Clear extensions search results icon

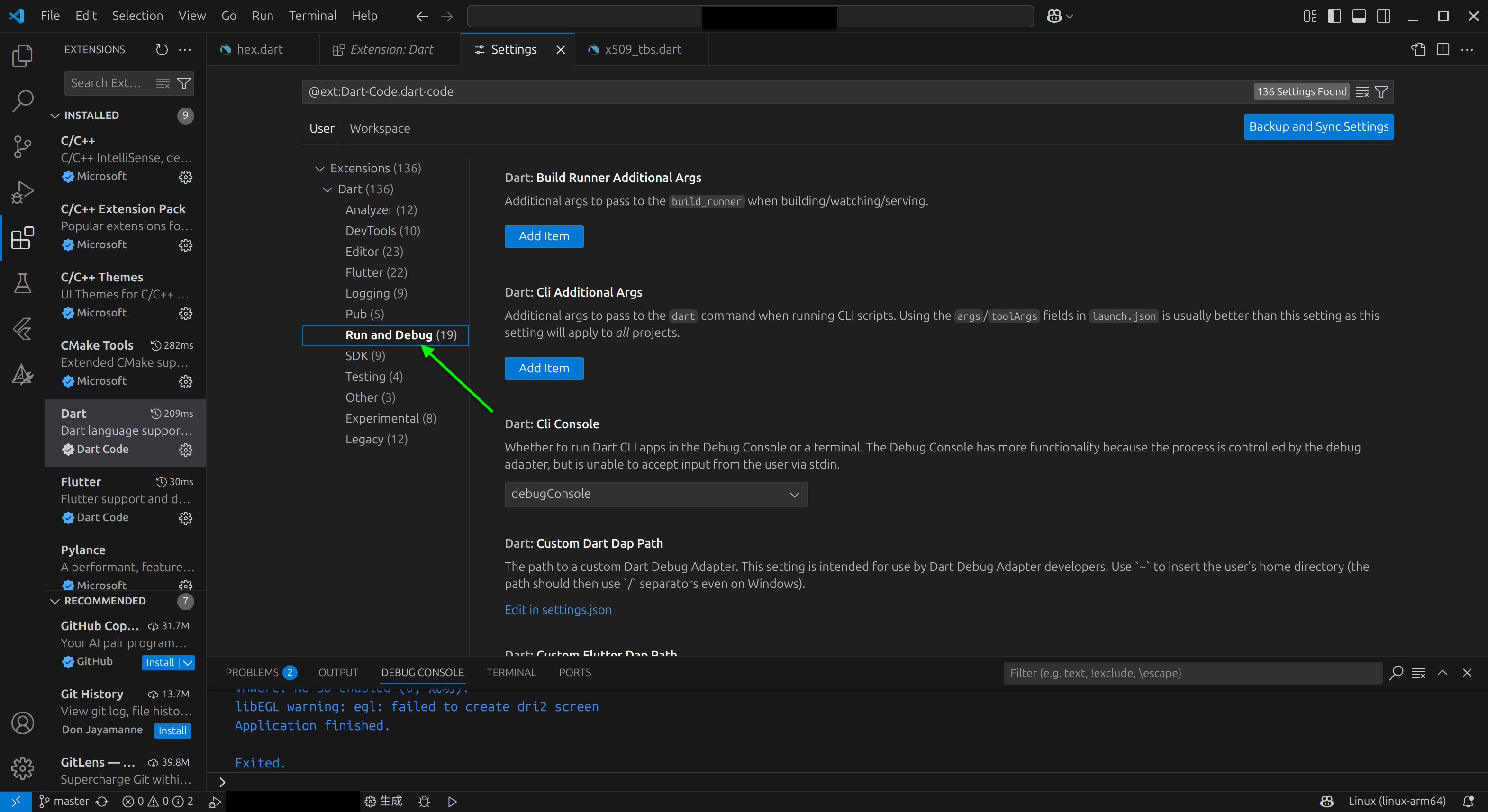tap(163, 83)
